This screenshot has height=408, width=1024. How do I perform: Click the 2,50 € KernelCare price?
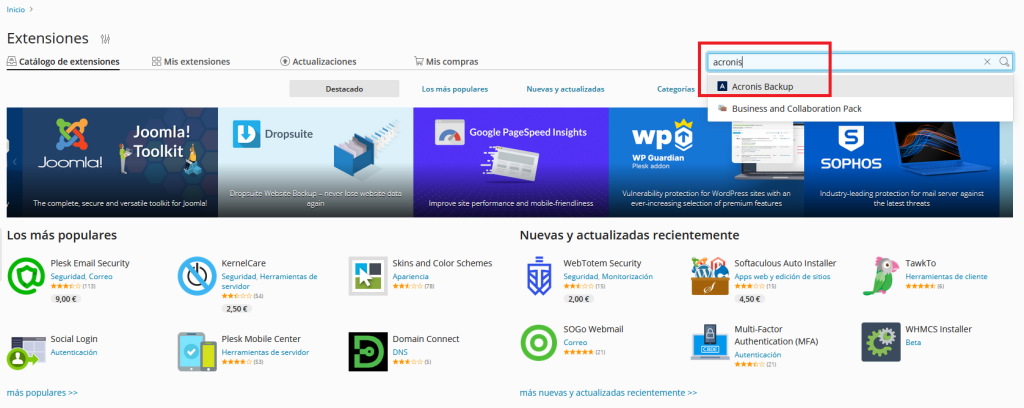tap(237, 309)
